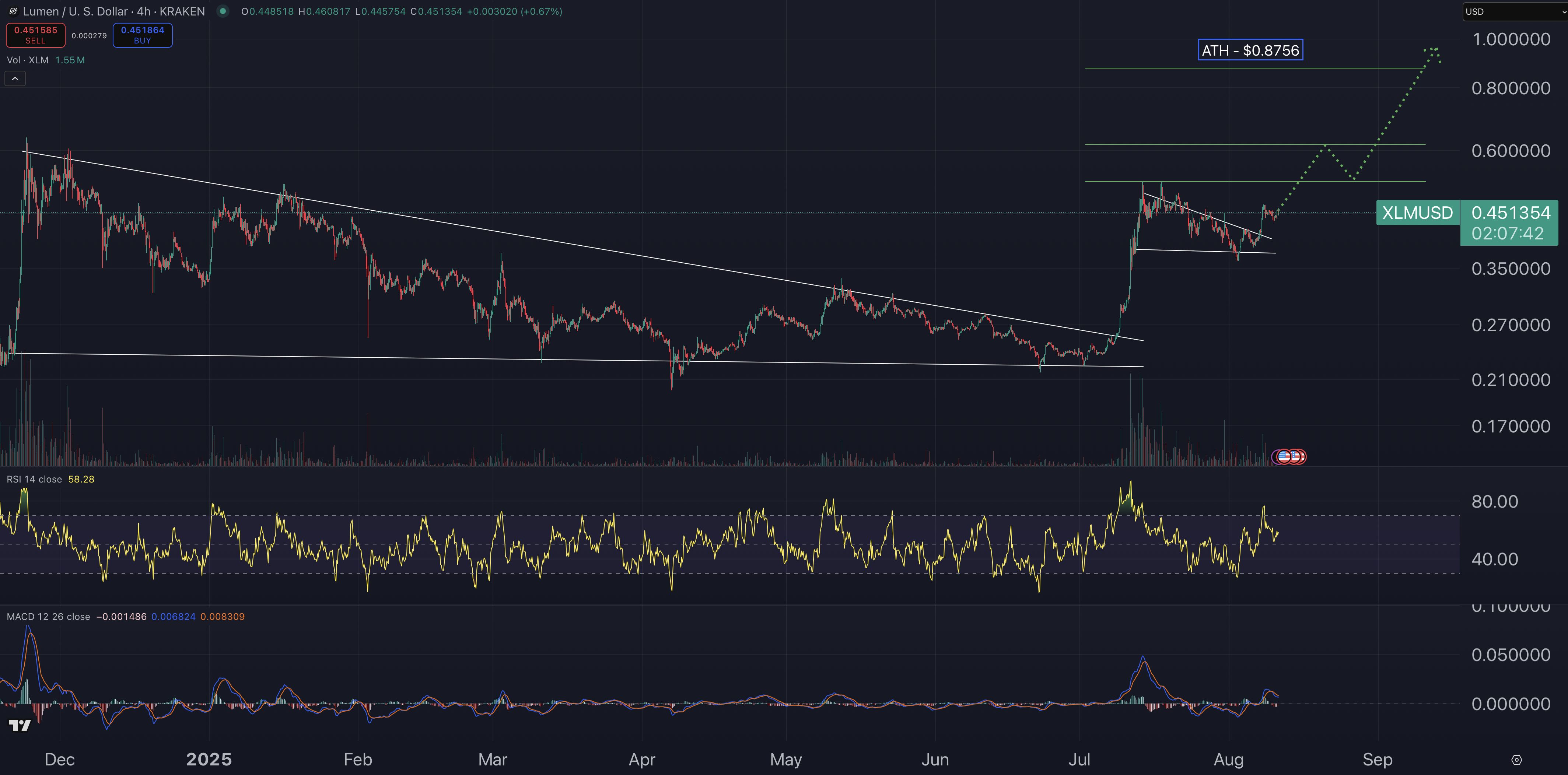Open symbol search via Lumen / U.S. Dollar title

click(79, 11)
